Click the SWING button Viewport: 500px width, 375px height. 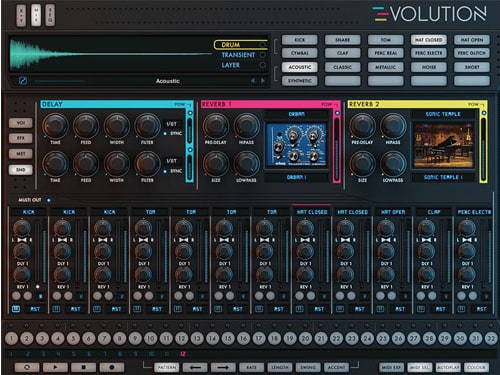point(308,367)
